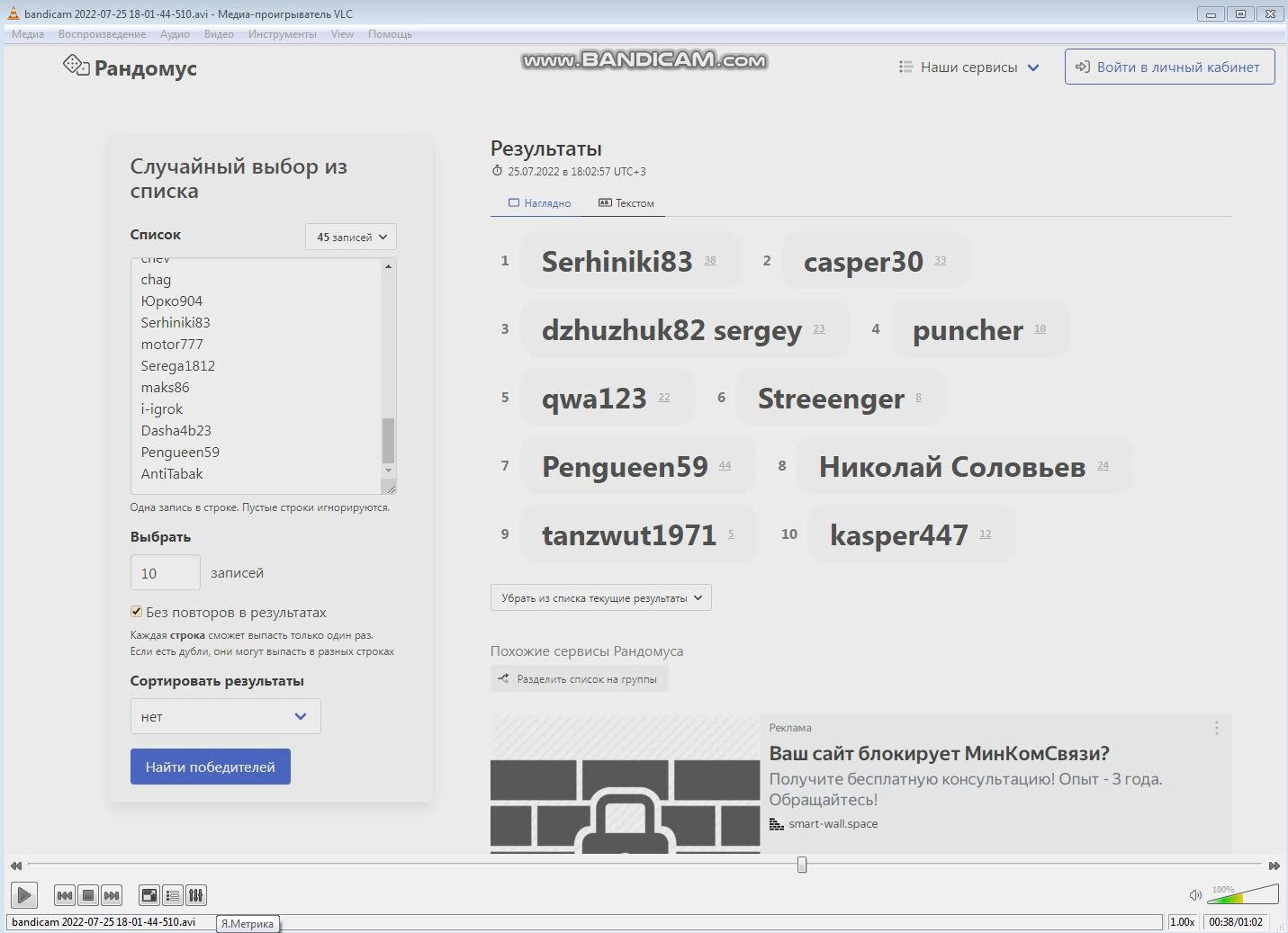Click the Рандомус dice logo
This screenshot has width=1288, height=933.
pyautogui.click(x=76, y=67)
